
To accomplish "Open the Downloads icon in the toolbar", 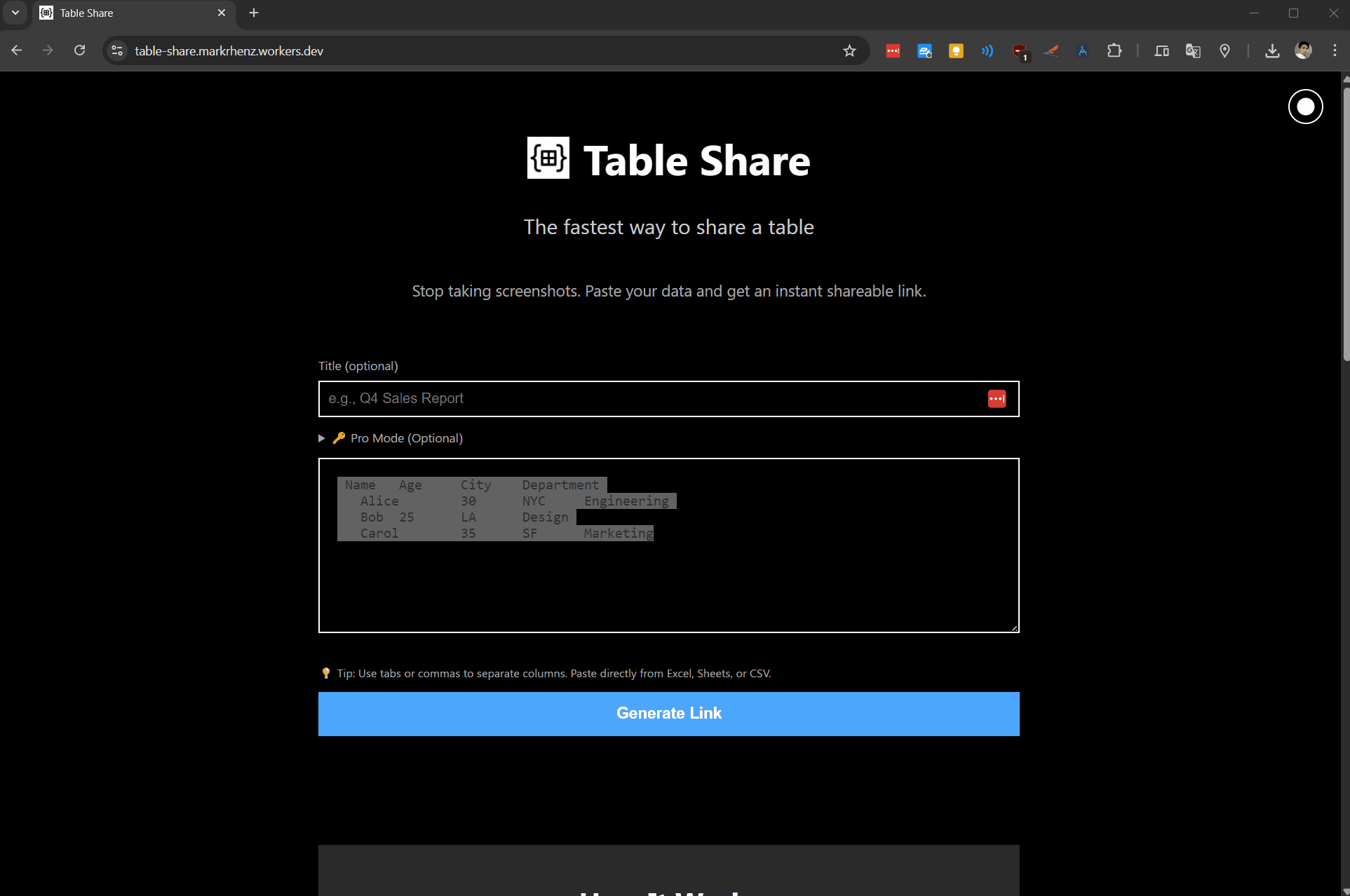I will coord(1271,50).
